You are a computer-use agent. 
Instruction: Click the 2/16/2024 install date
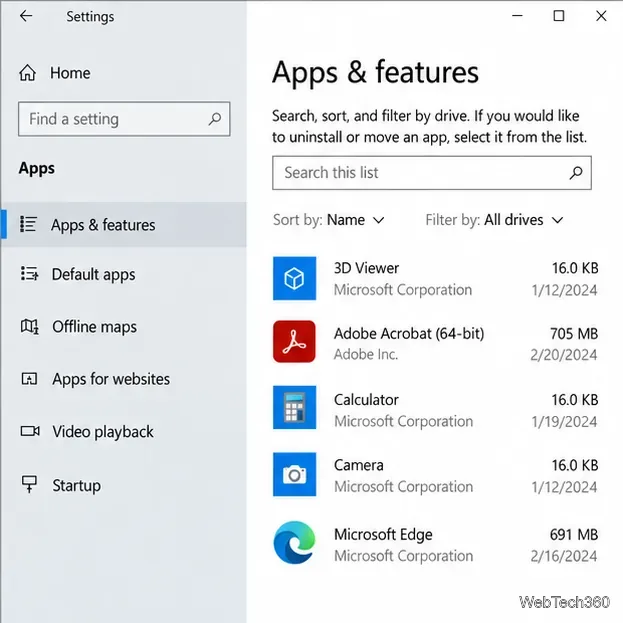pos(564,556)
